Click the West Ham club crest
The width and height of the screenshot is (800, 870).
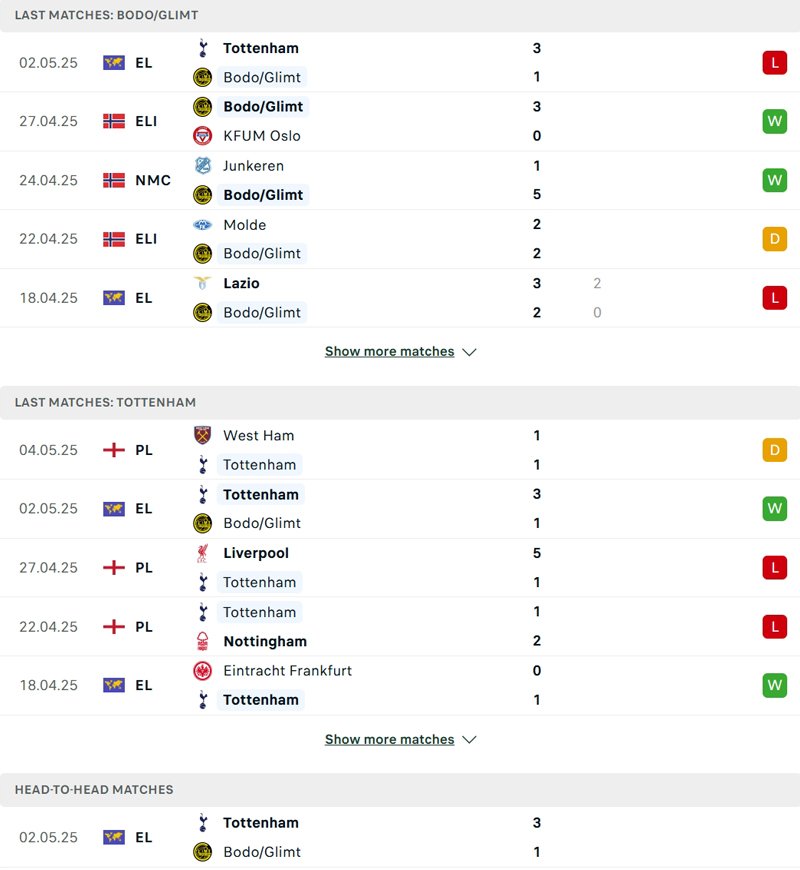(x=200, y=435)
